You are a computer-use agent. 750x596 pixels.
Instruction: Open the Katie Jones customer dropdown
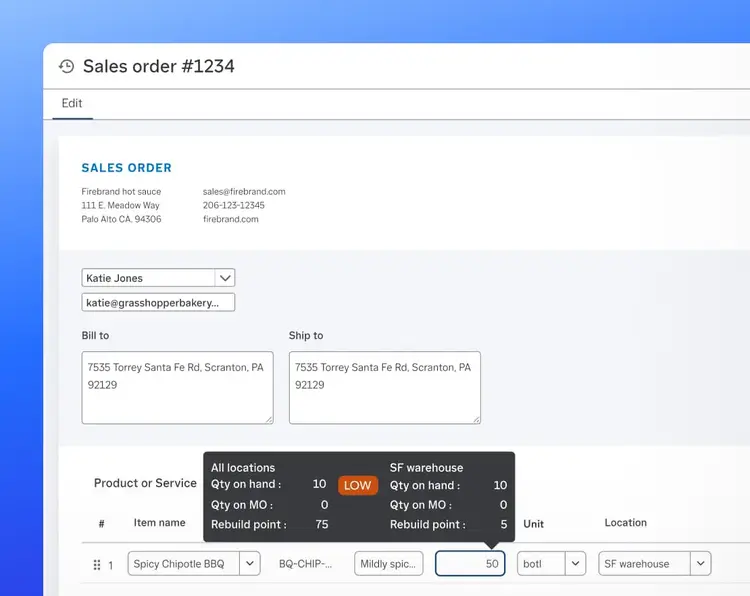pos(225,278)
